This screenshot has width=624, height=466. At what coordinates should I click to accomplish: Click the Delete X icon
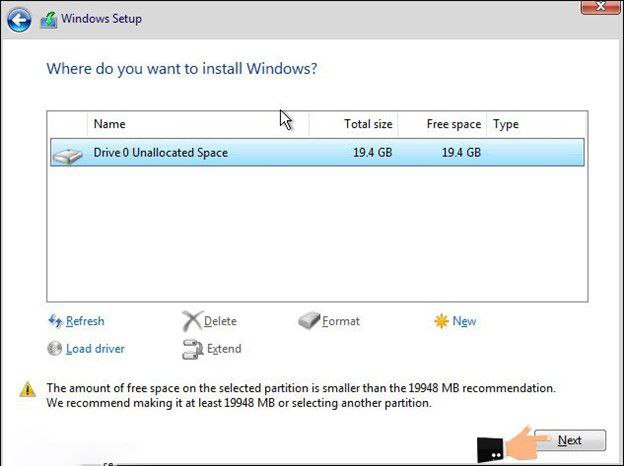(192, 321)
